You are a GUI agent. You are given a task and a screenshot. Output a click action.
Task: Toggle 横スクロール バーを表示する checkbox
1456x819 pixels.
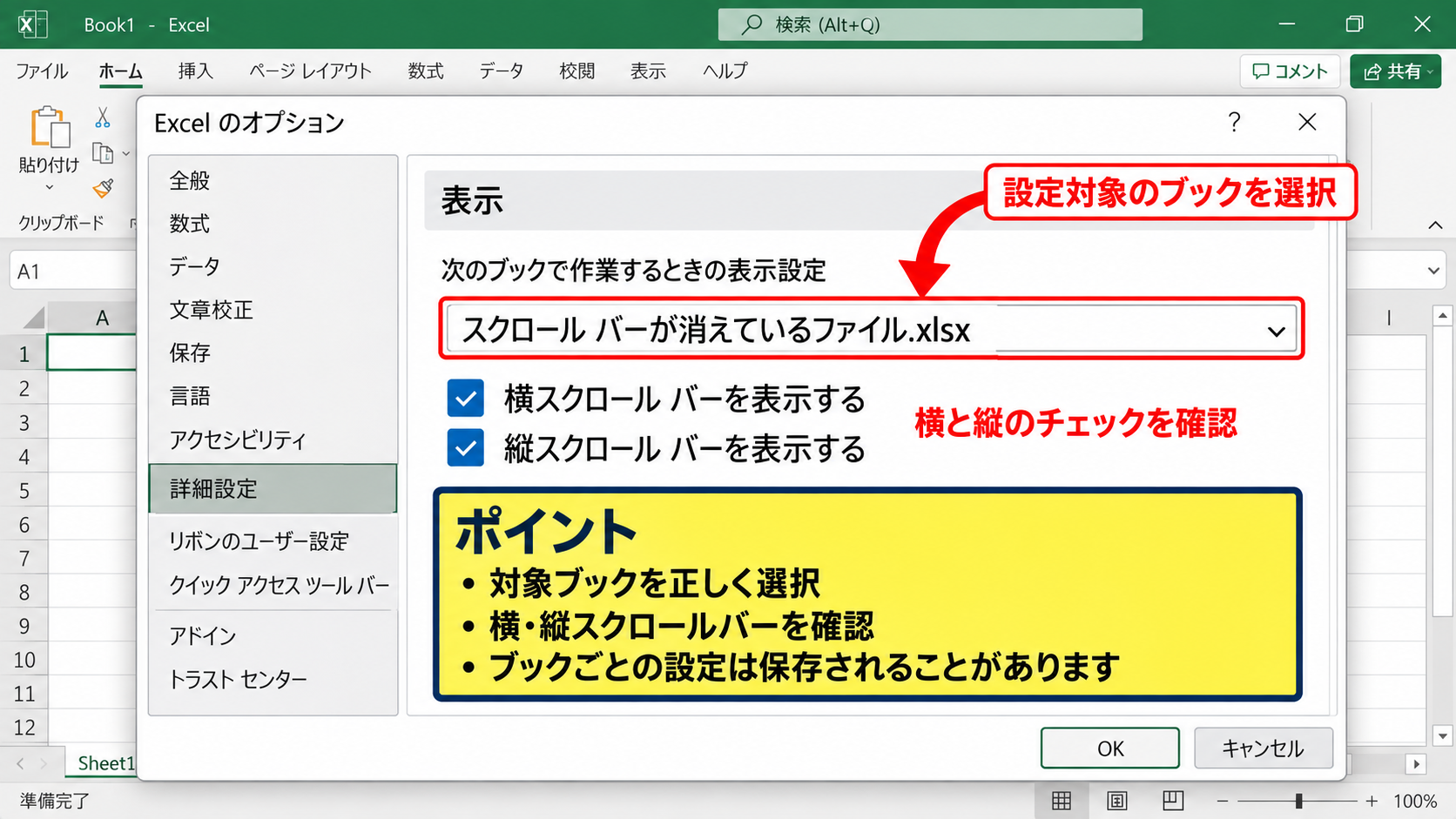tap(466, 399)
